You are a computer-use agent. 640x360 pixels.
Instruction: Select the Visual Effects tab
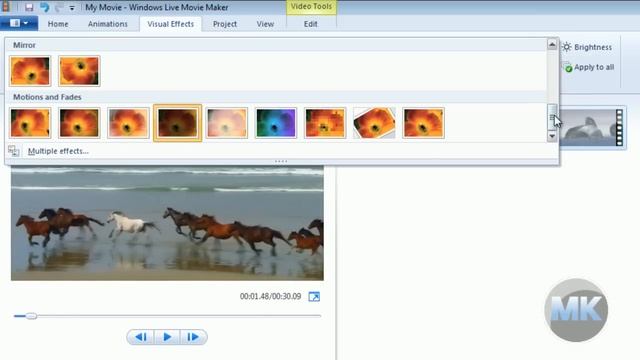(171, 24)
